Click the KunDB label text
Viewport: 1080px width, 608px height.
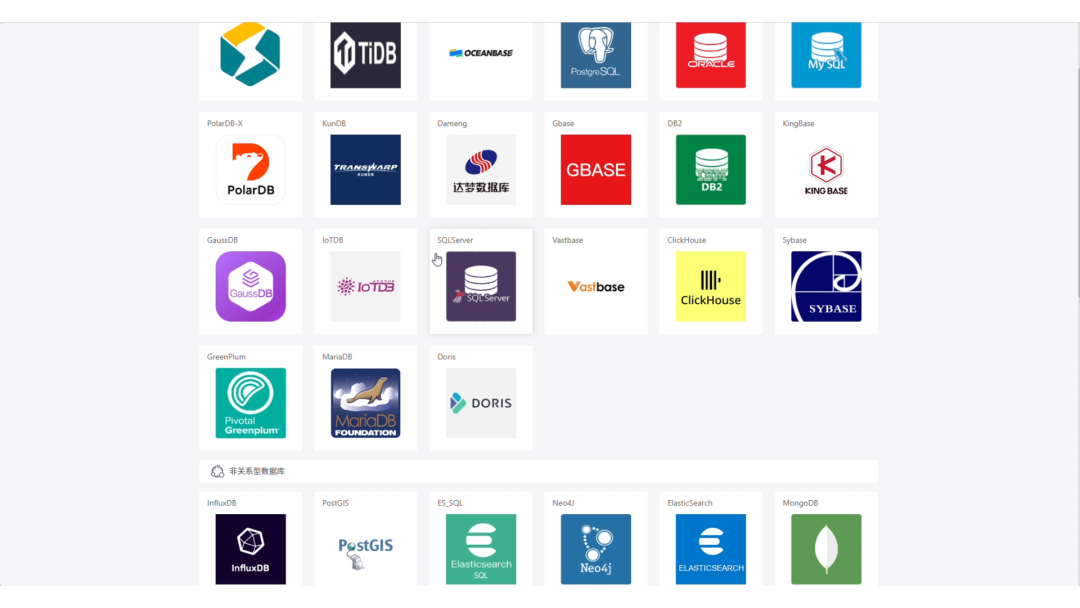click(334, 123)
